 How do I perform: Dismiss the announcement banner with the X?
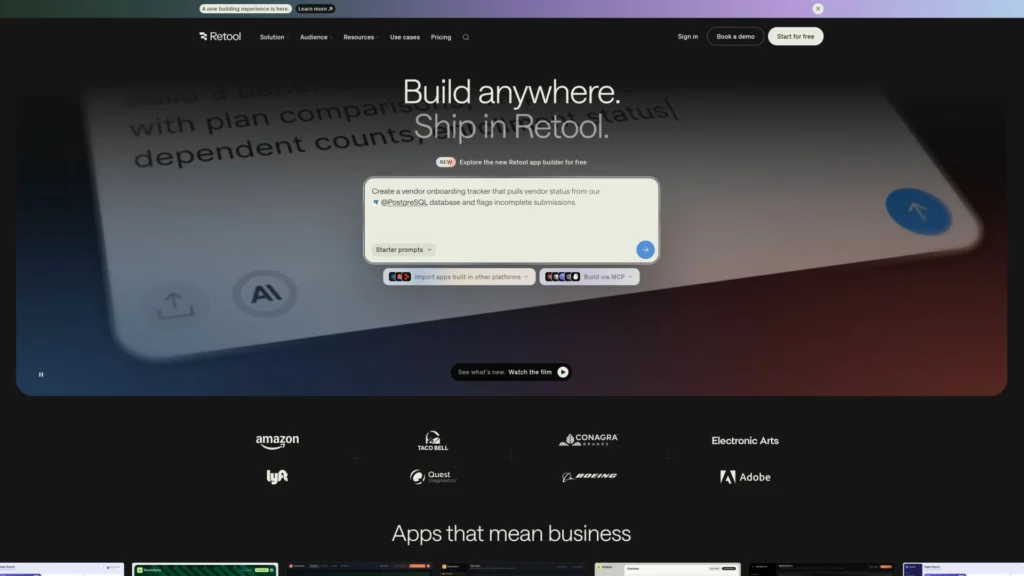[x=818, y=8]
